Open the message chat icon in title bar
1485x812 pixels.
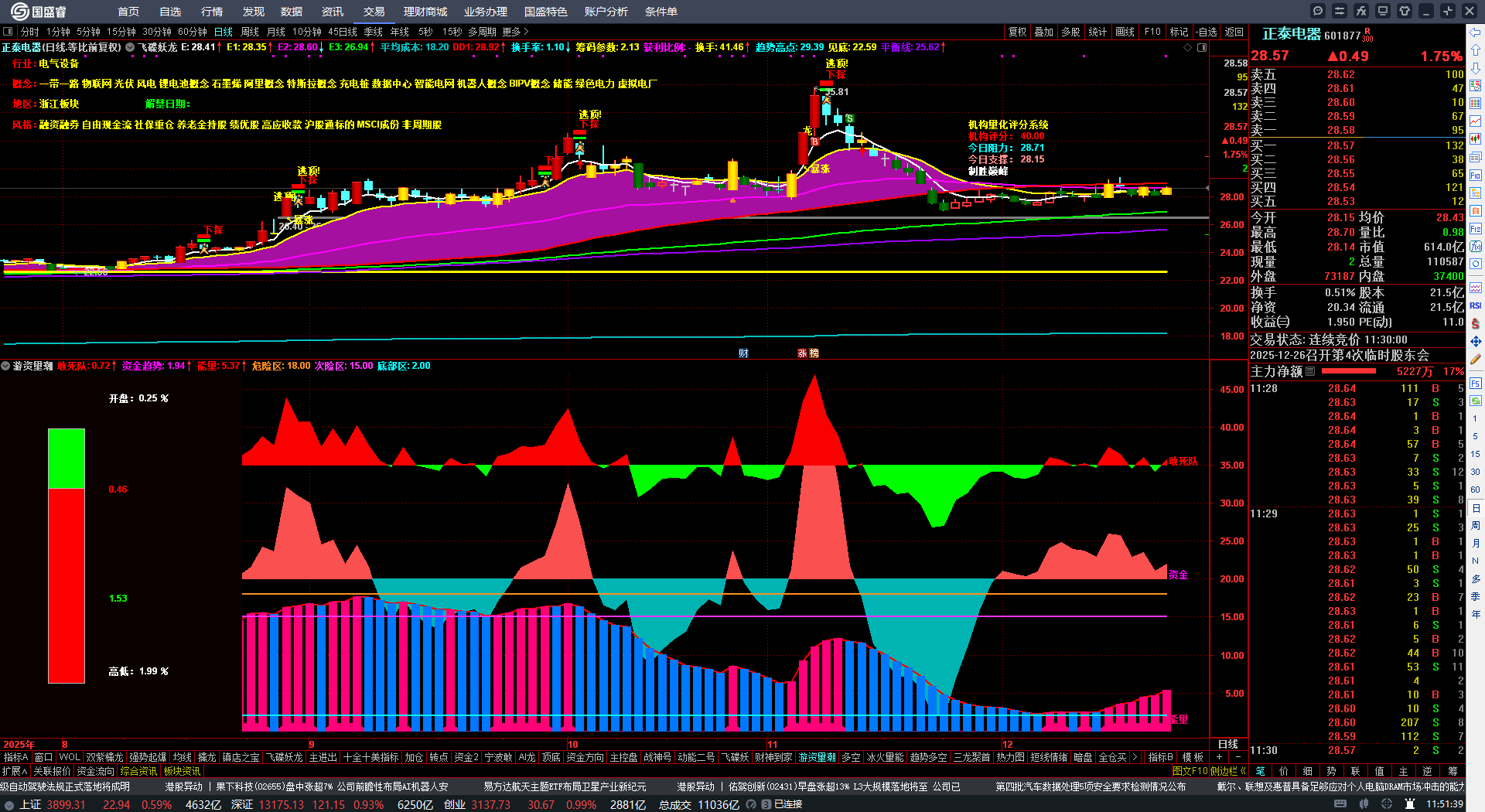pyautogui.click(x=1318, y=11)
